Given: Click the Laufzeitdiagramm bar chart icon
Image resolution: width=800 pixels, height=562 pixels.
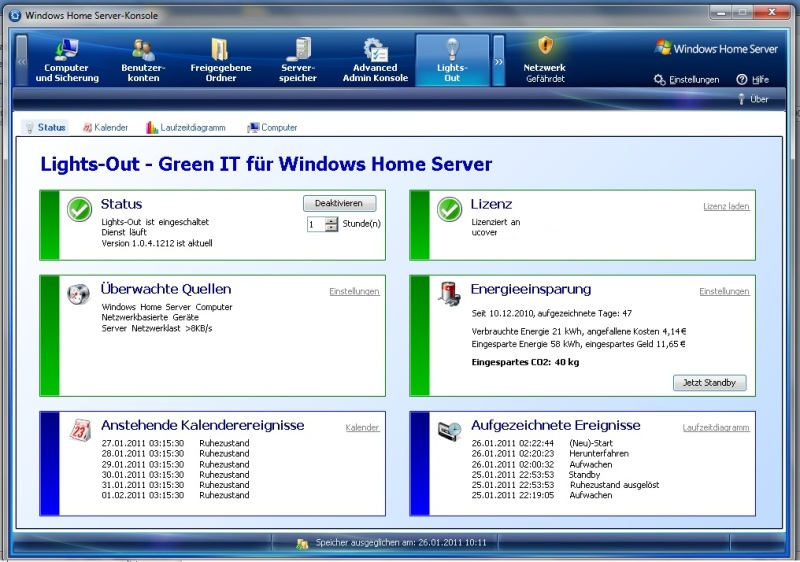Looking at the screenshot, I should pyautogui.click(x=152, y=127).
